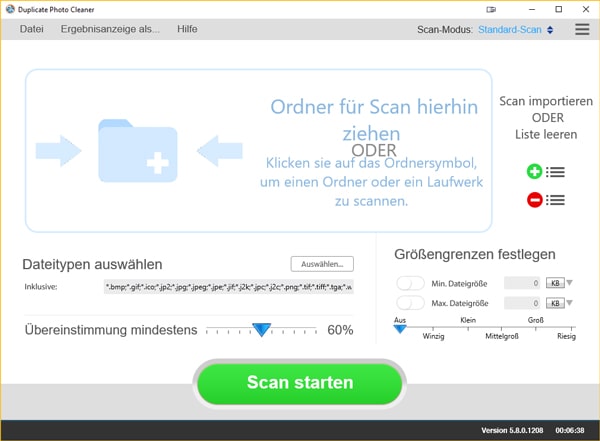
Task: Click the Inklusive file types field
Action: coord(229,288)
